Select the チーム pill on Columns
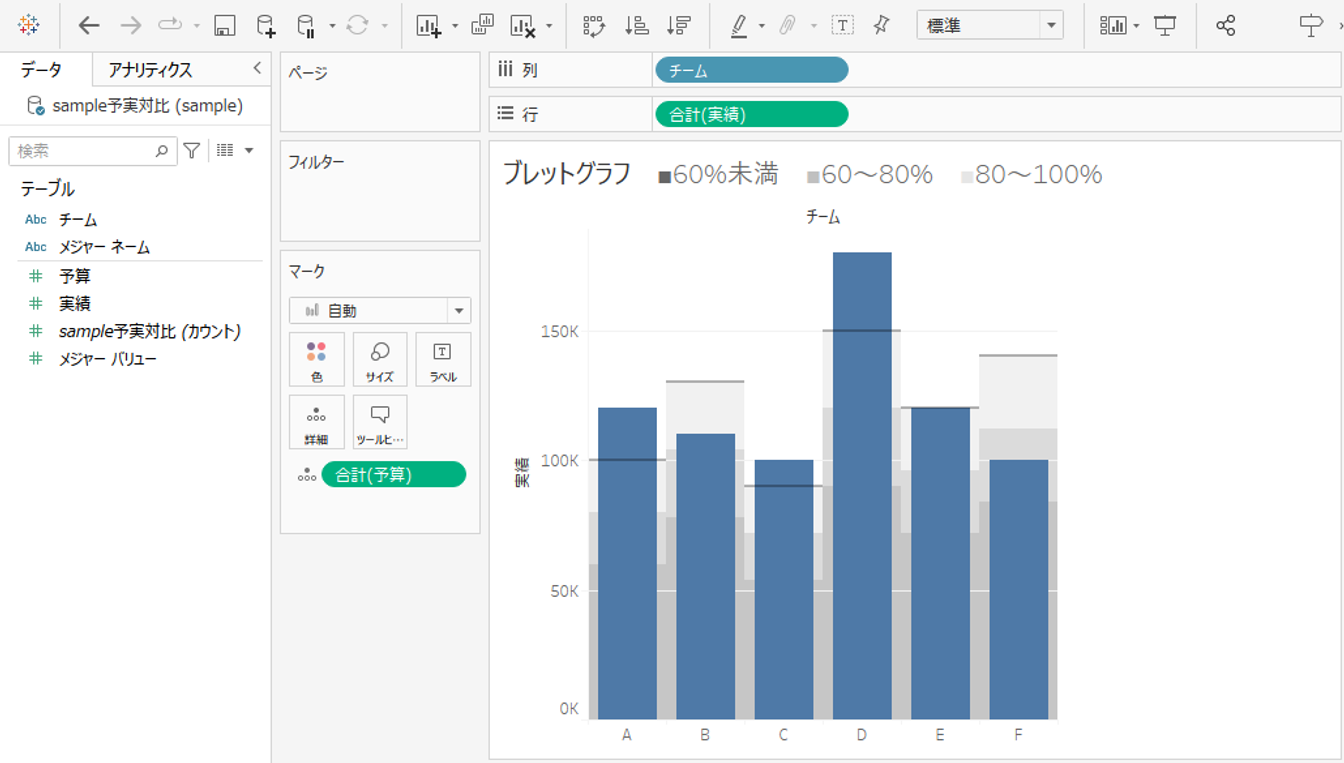 751,70
